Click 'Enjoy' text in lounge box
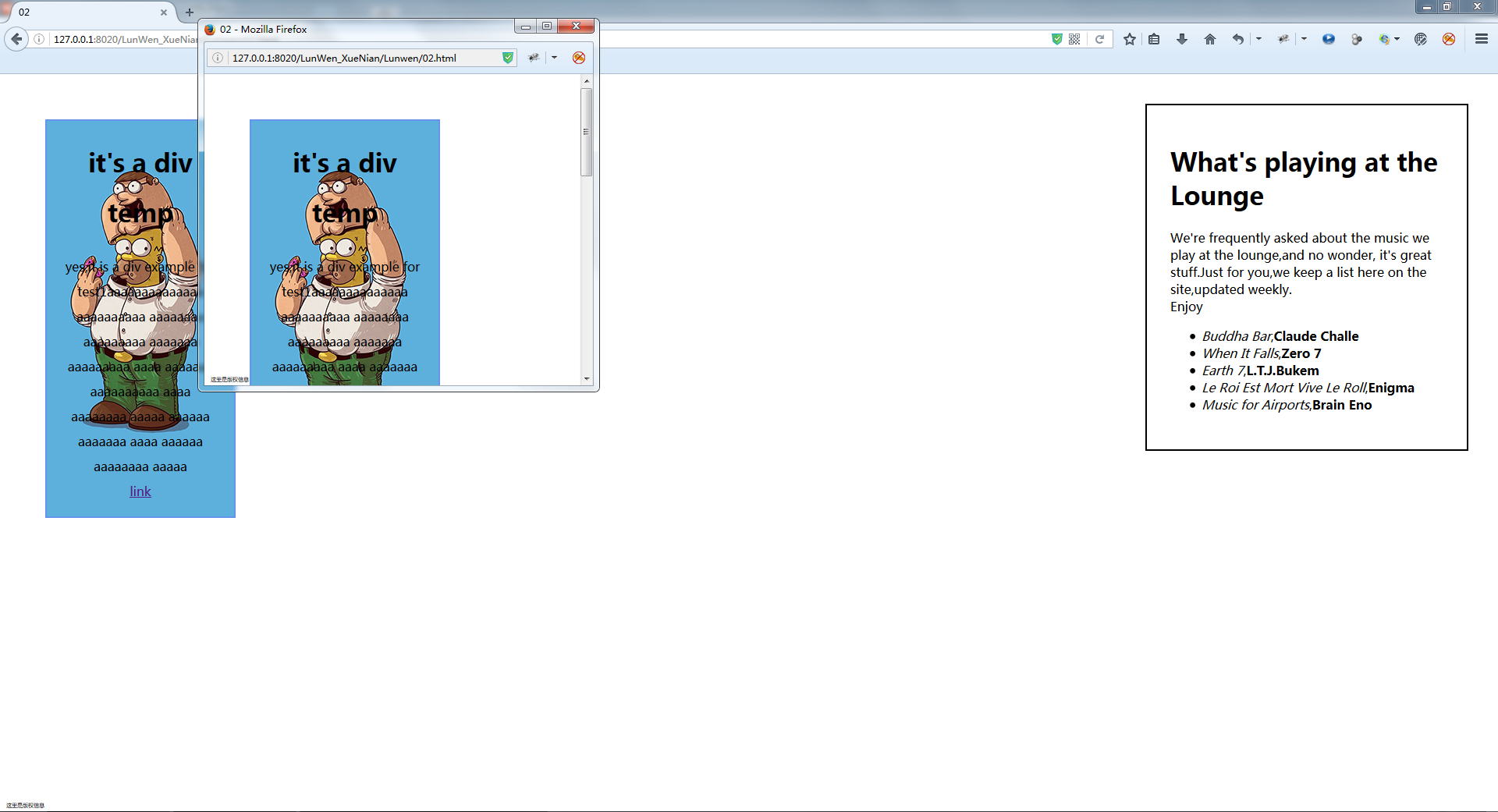The height and width of the screenshot is (812, 1498). pos(1187,307)
